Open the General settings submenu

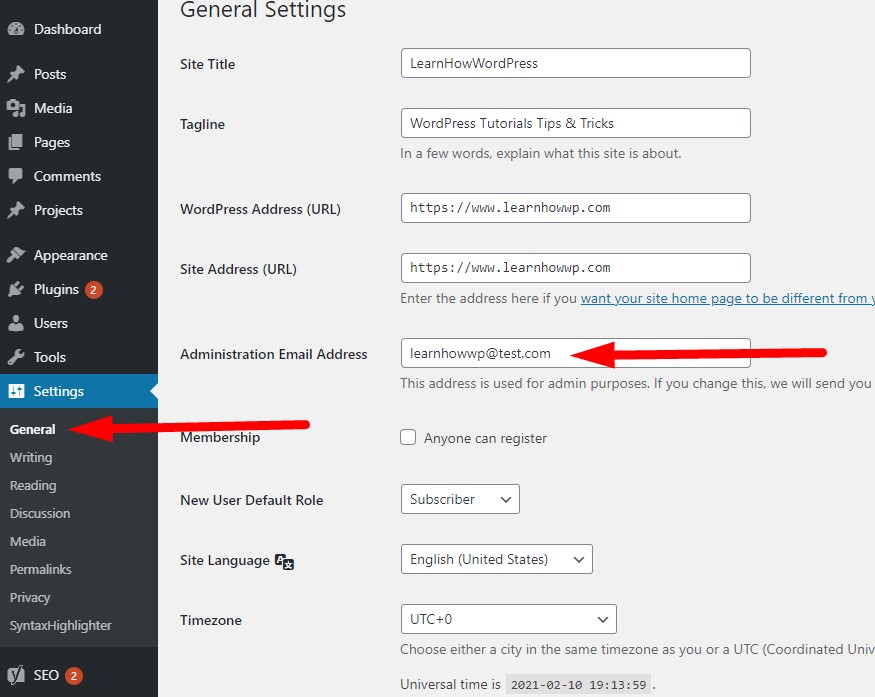[32, 429]
